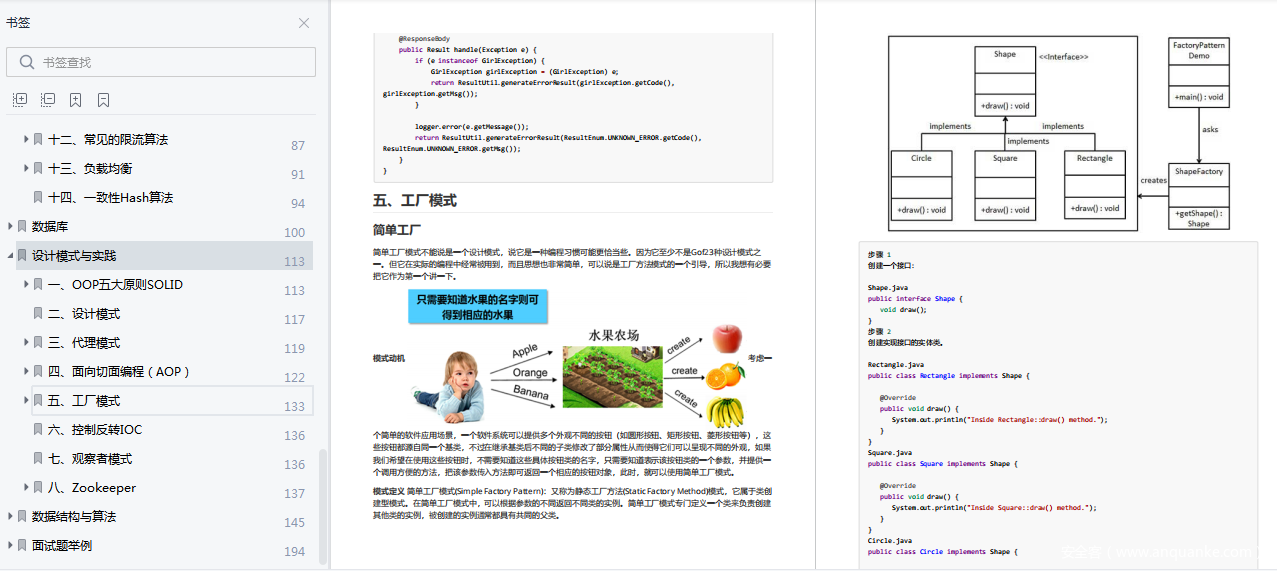Click bookmark icon beside 一、OOP五大原则SOLID

38,284
